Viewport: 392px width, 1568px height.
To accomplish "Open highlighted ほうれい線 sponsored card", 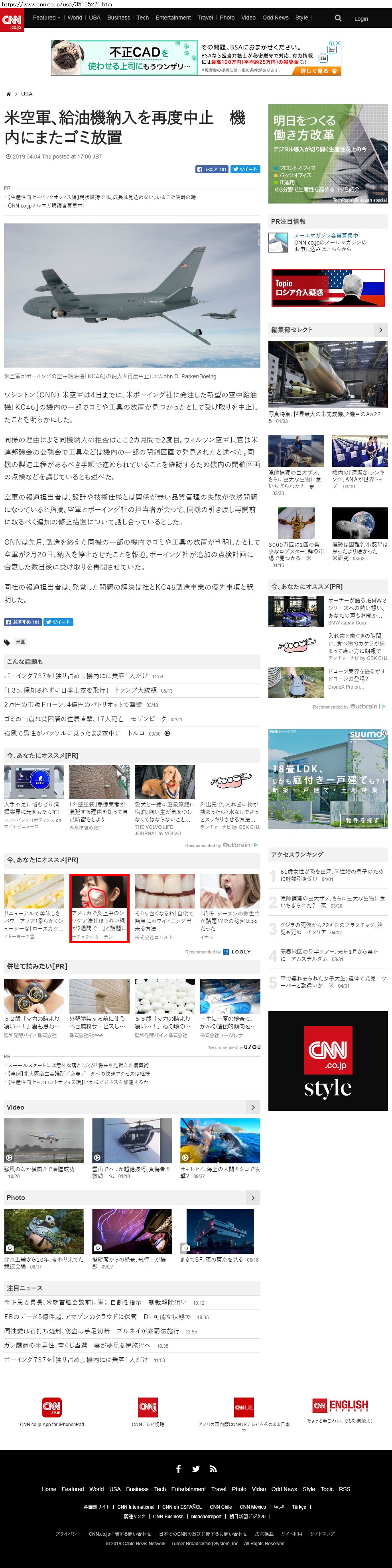I will 99,908.
